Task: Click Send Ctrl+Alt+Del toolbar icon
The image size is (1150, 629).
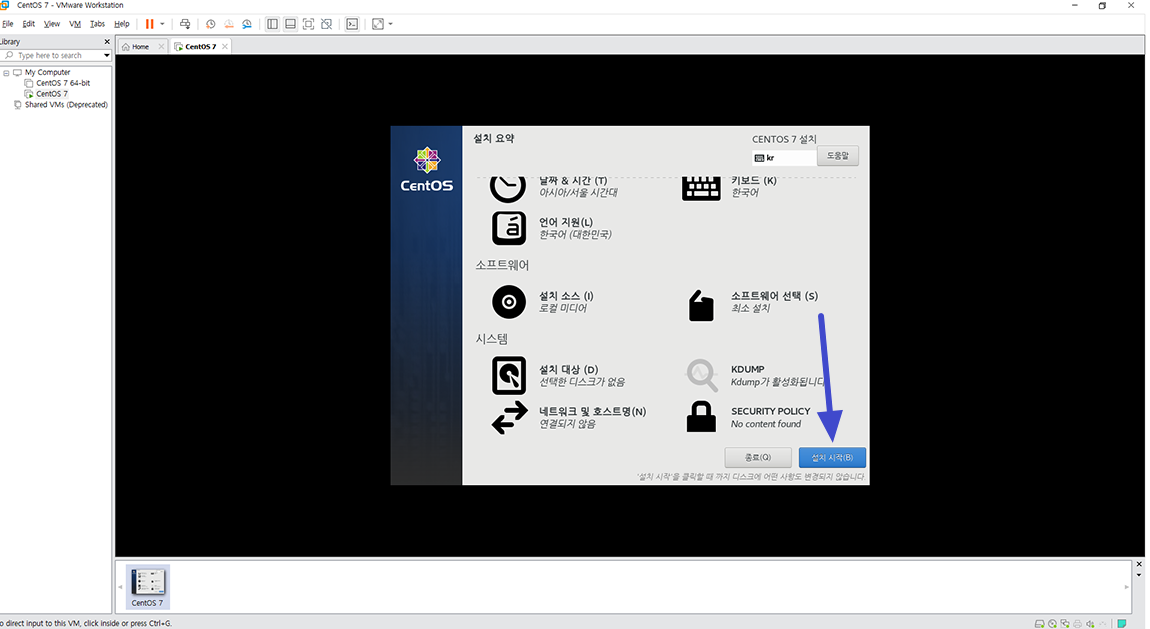Action: tap(185, 24)
